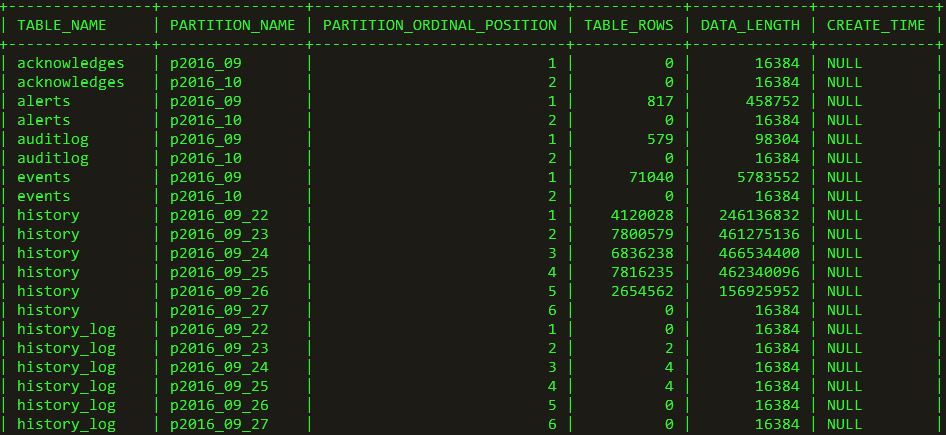Click history_log partition p2016_09_22
The image size is (946, 435).
[220, 329]
